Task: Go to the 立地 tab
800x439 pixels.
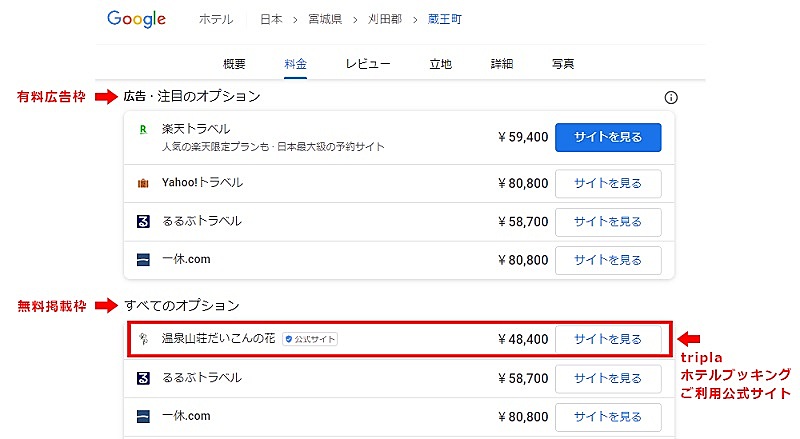Action: (440, 64)
